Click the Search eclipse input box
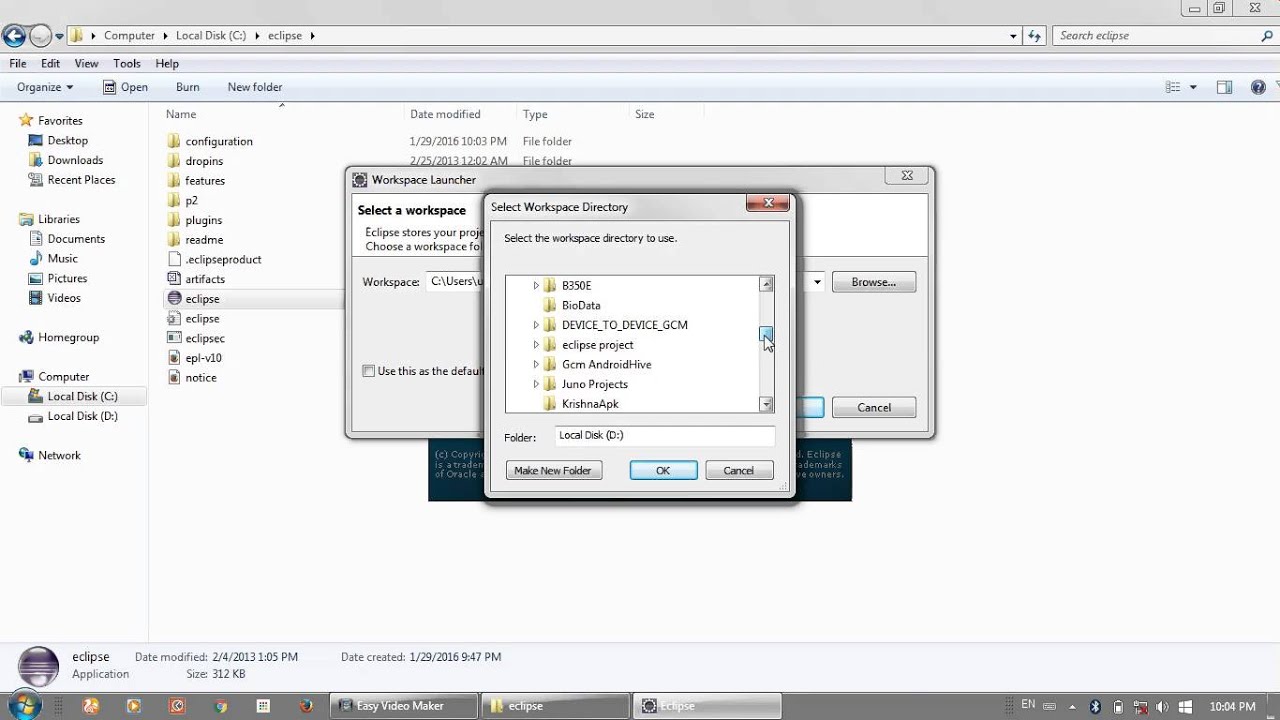1280x720 pixels. point(1156,36)
